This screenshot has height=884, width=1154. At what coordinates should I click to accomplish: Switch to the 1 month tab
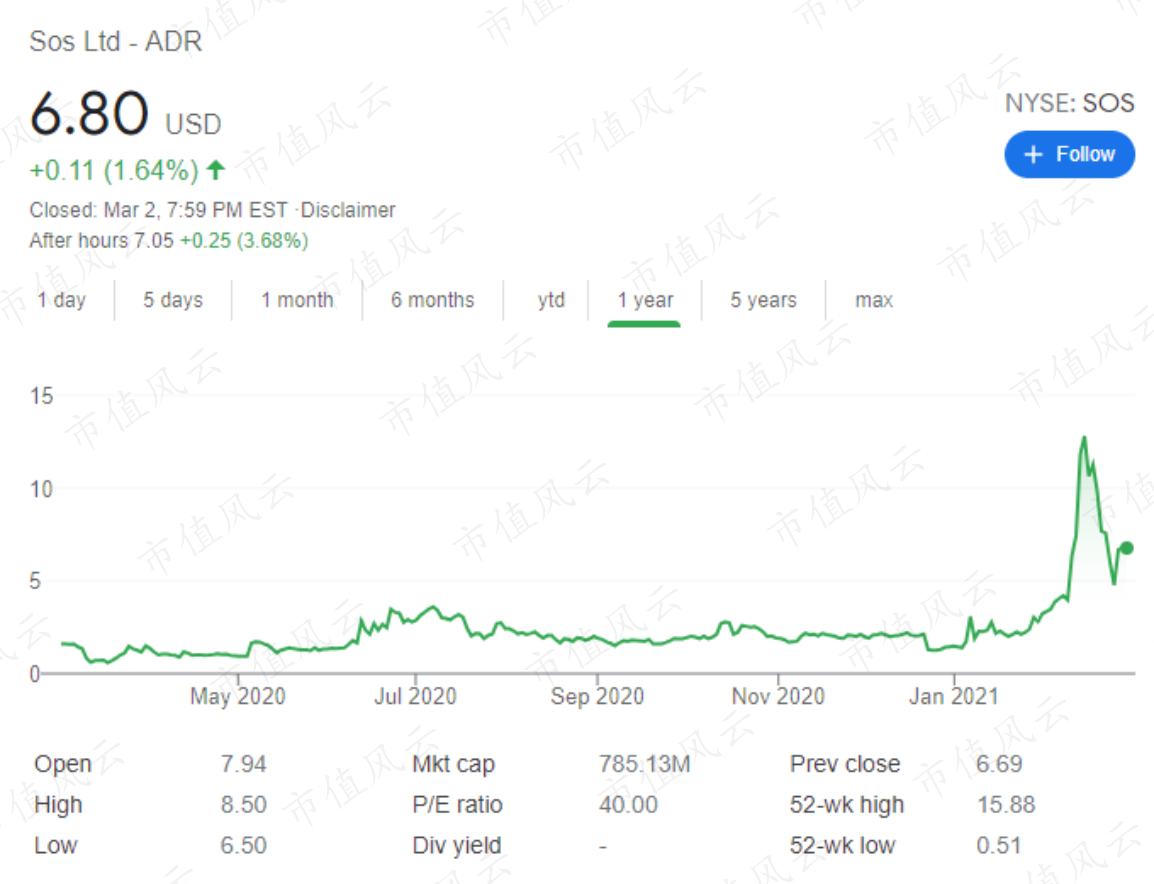point(297,300)
